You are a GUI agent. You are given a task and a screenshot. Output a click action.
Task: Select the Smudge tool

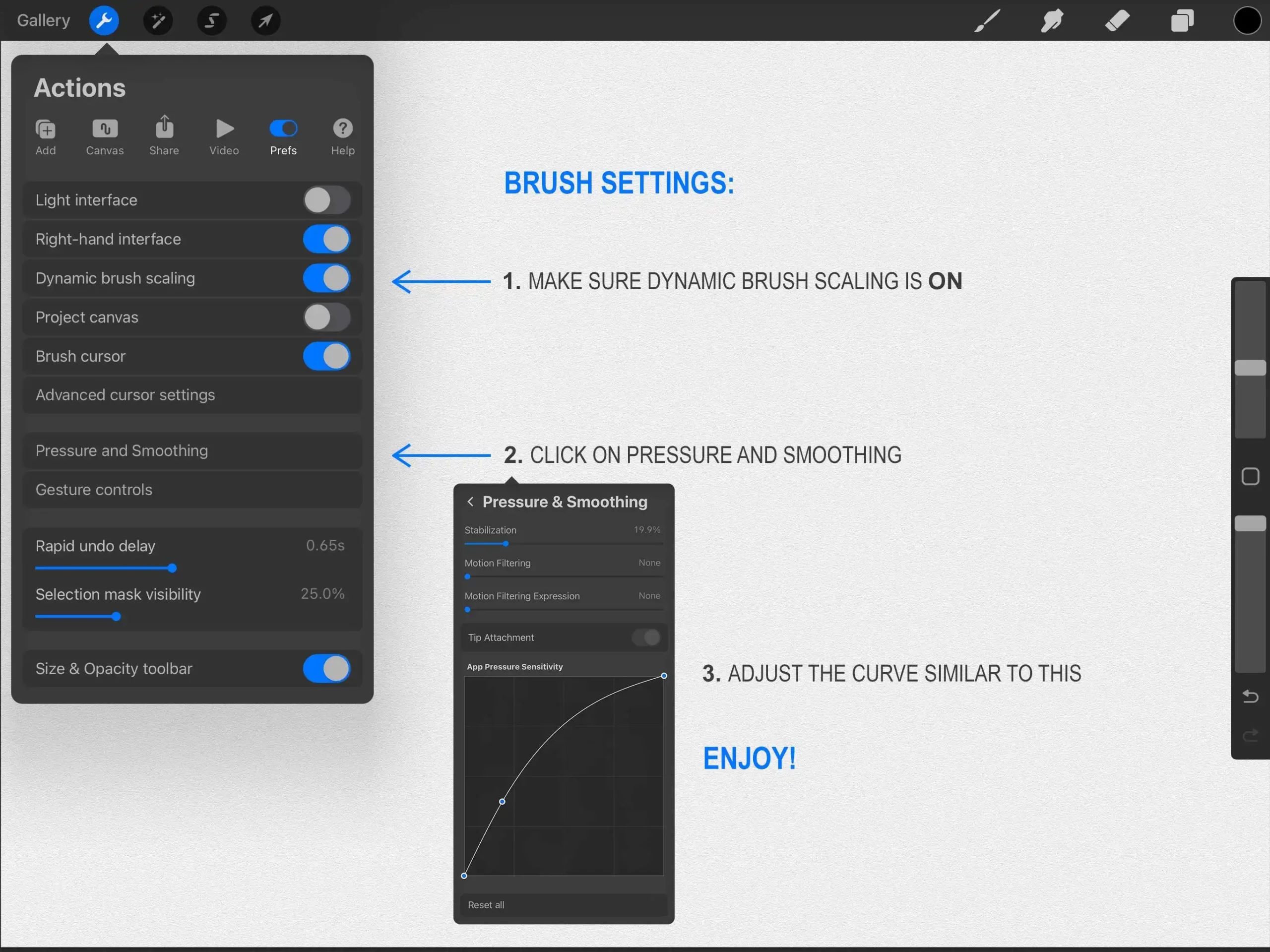(x=1052, y=21)
